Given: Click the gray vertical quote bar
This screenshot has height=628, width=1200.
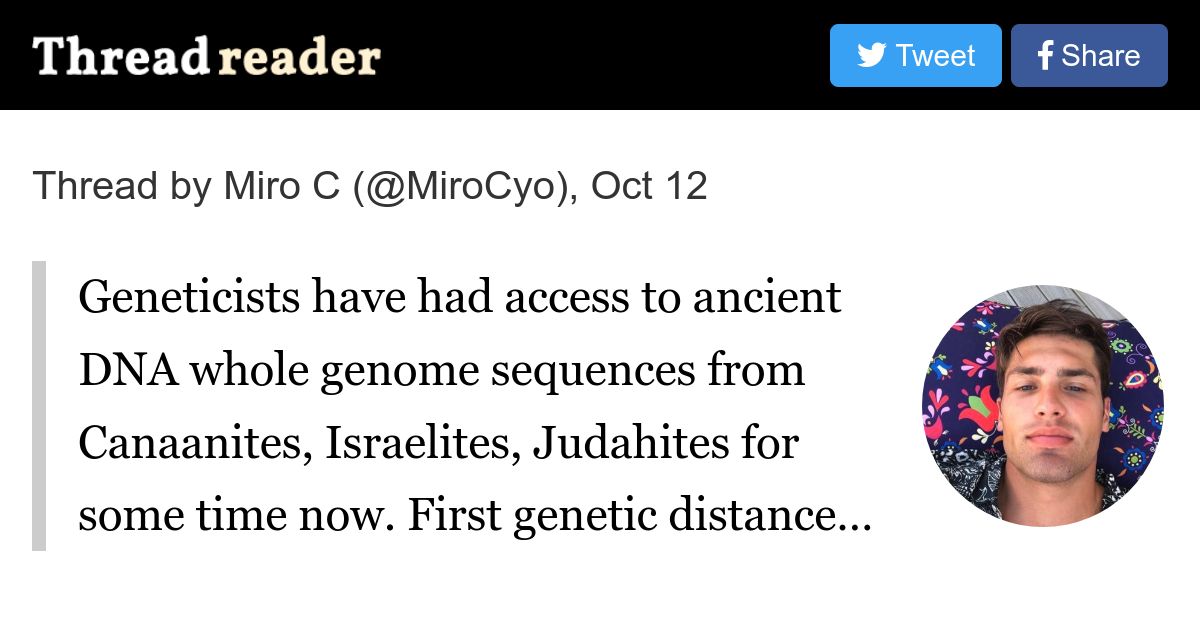Looking at the screenshot, I should pos(39,405).
